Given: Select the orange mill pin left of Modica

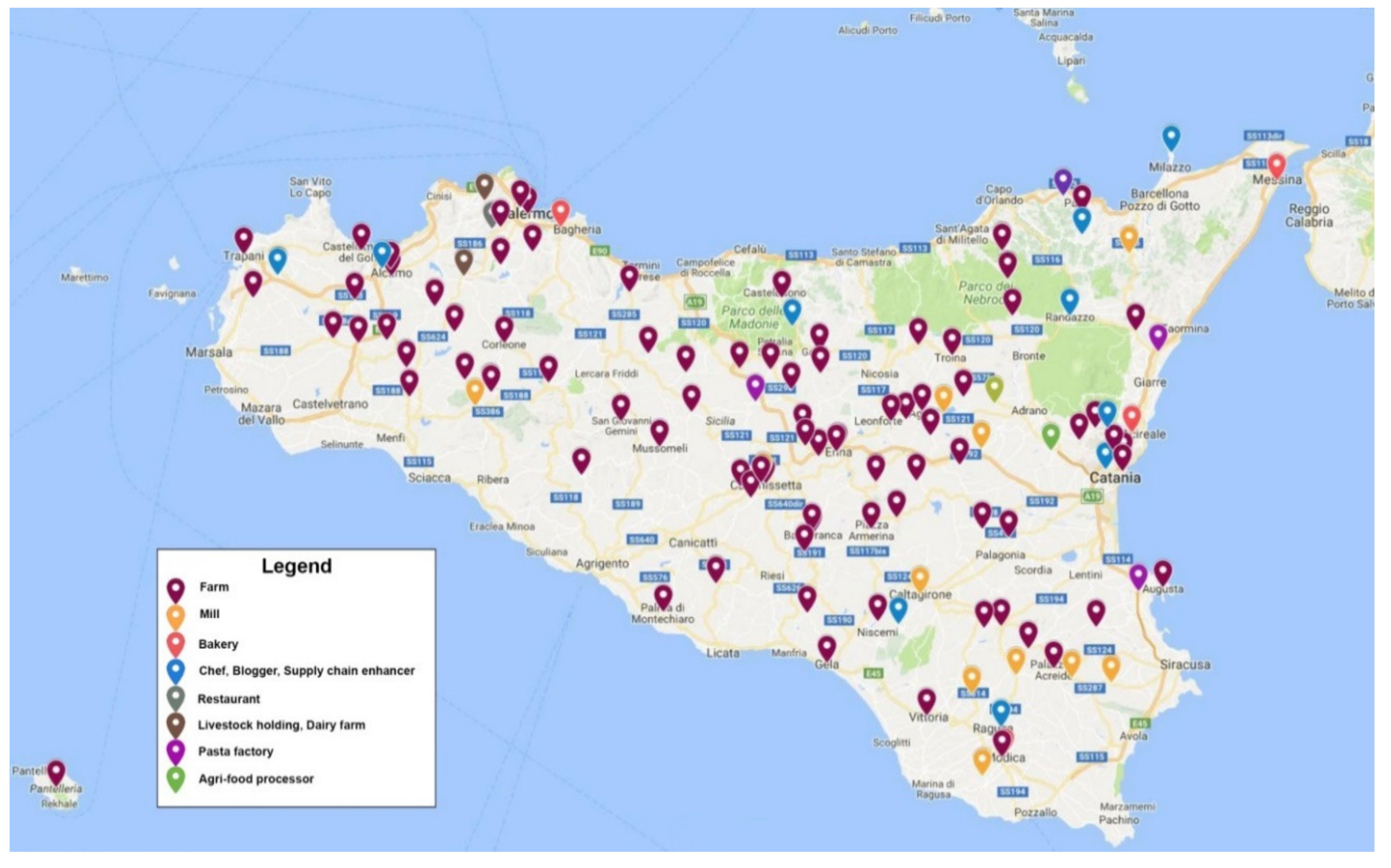Looking at the screenshot, I should pyautogui.click(x=982, y=759).
